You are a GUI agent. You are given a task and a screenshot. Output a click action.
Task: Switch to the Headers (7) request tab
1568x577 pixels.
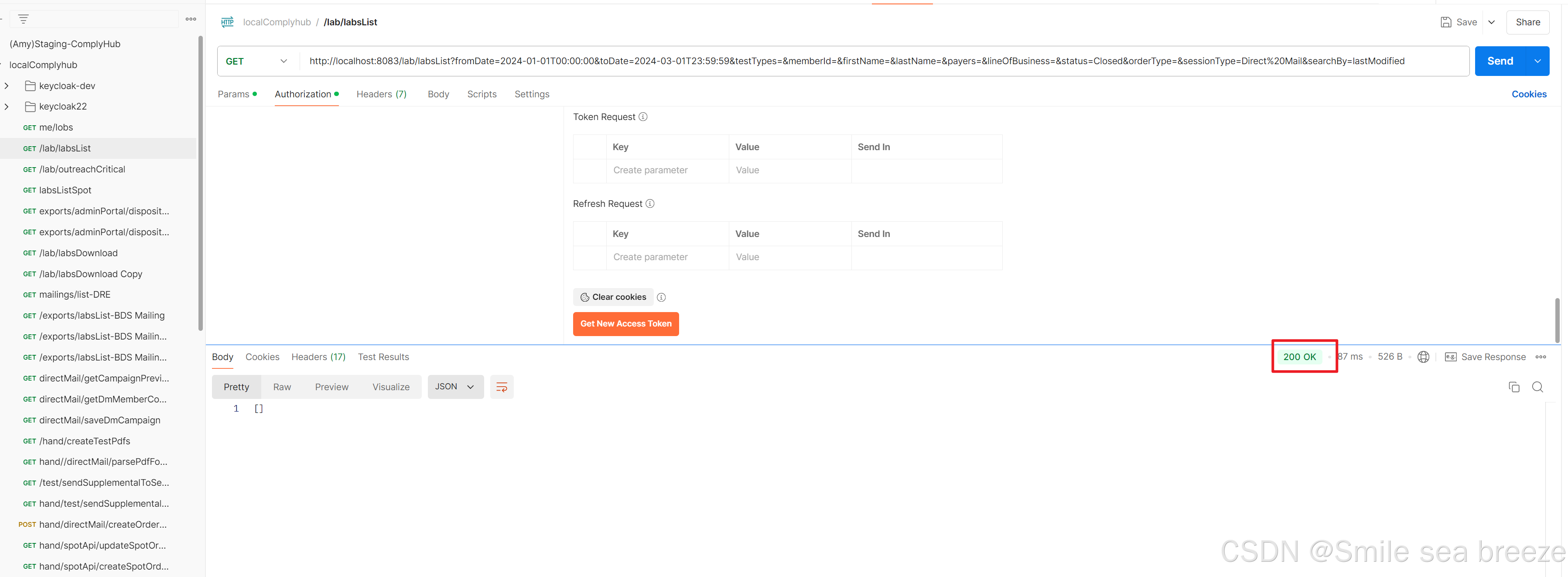point(381,94)
